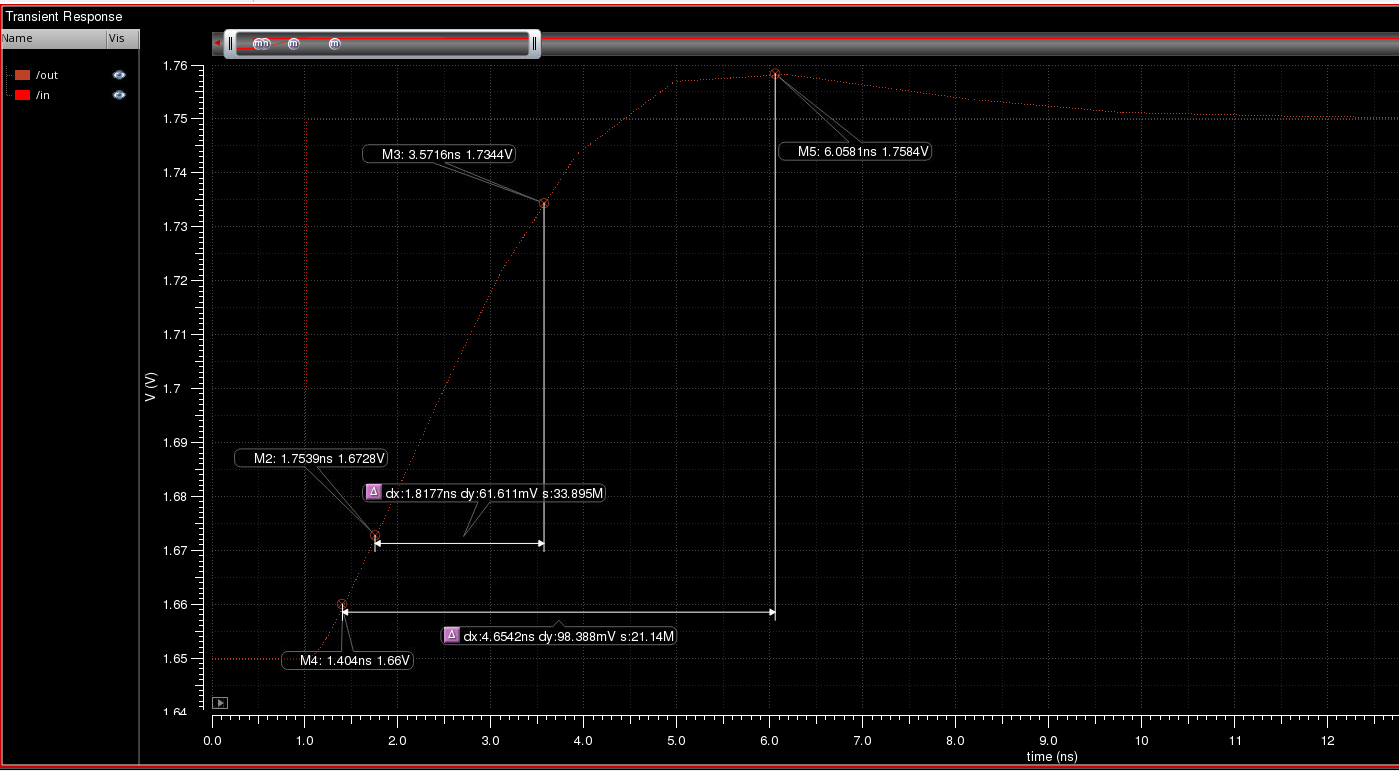Viewport: 1399px width, 771px height.
Task: Grab the right handle of the zoom range slider
Action: 535,44
